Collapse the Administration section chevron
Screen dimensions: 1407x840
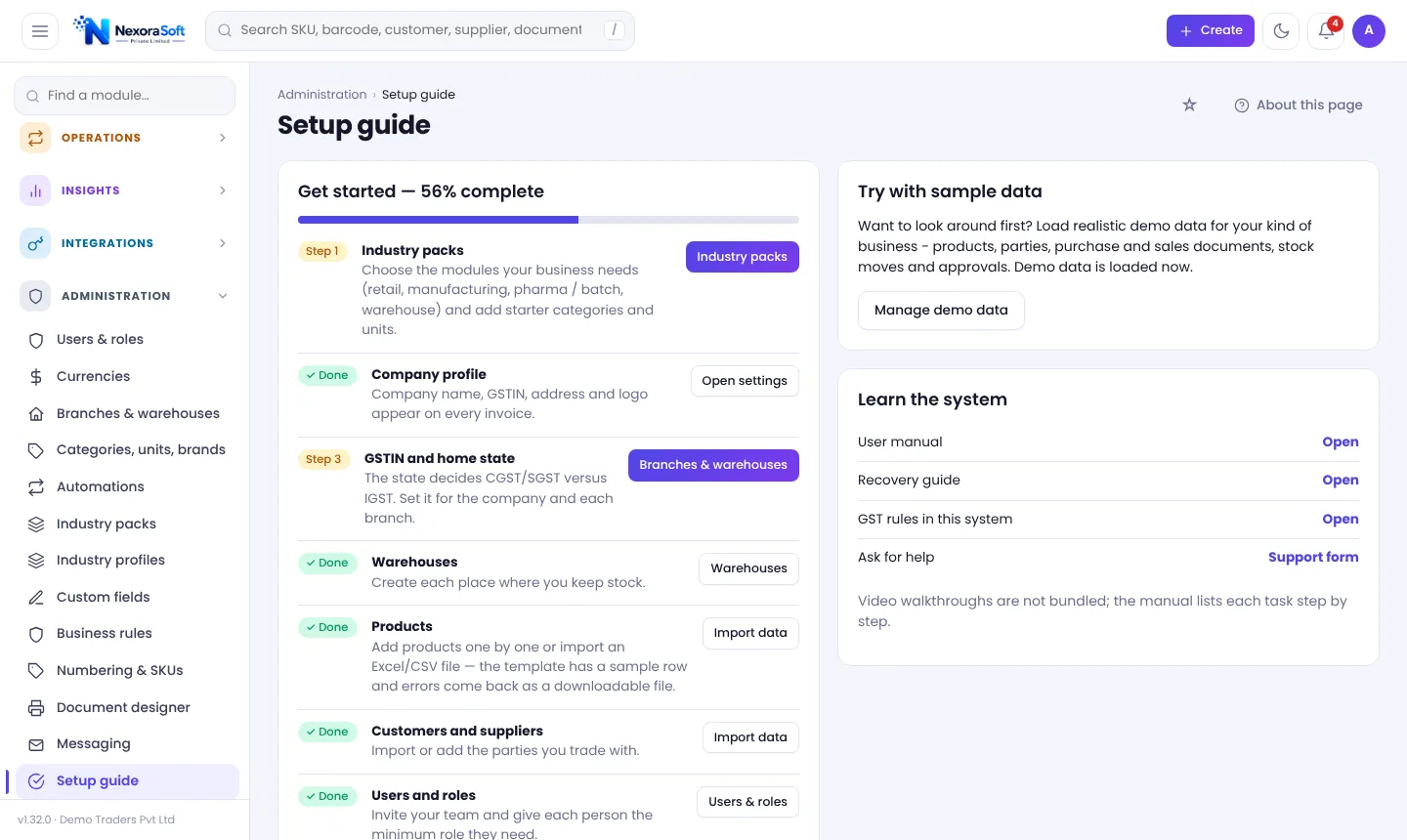[223, 296]
